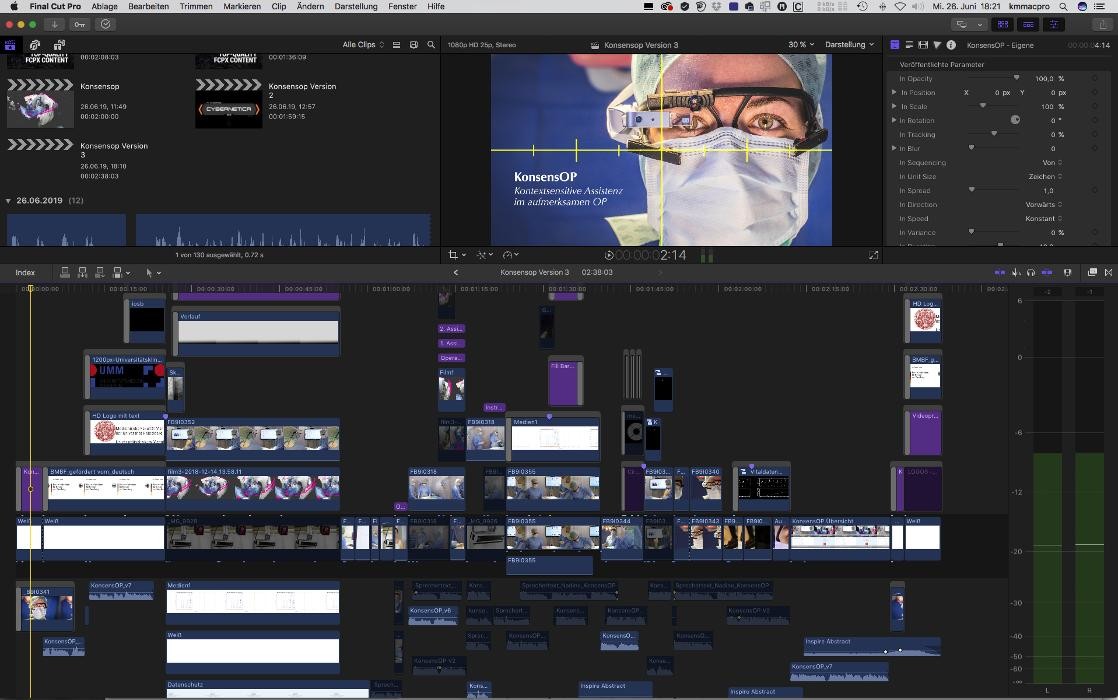
Task: Click the Index button
Action: pyautogui.click(x=25, y=272)
